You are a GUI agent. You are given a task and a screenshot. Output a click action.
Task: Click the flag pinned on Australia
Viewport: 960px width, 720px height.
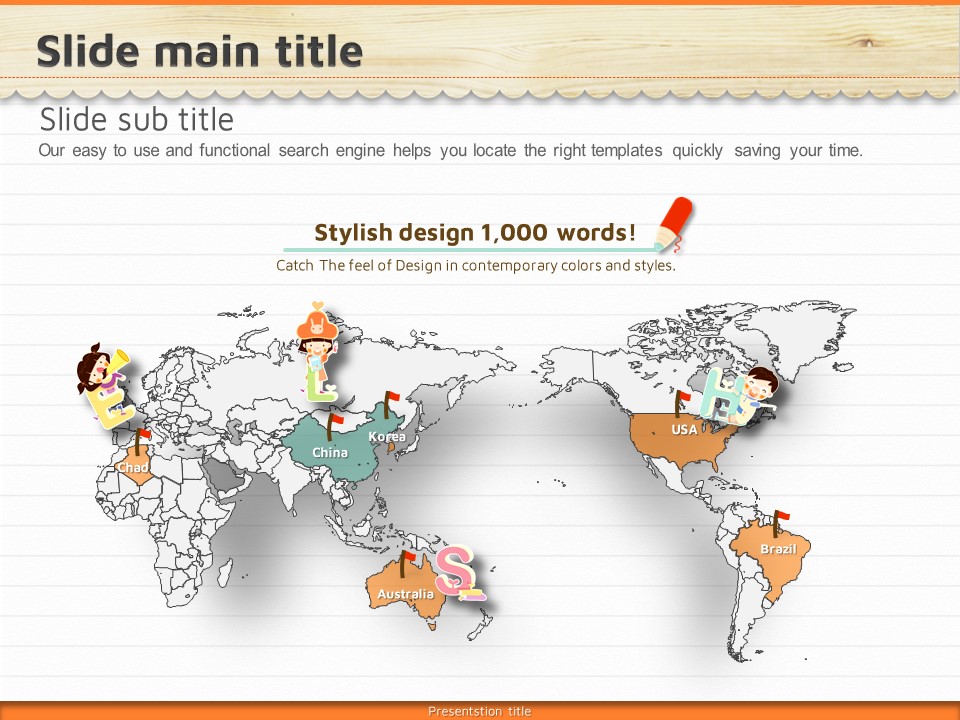[406, 563]
